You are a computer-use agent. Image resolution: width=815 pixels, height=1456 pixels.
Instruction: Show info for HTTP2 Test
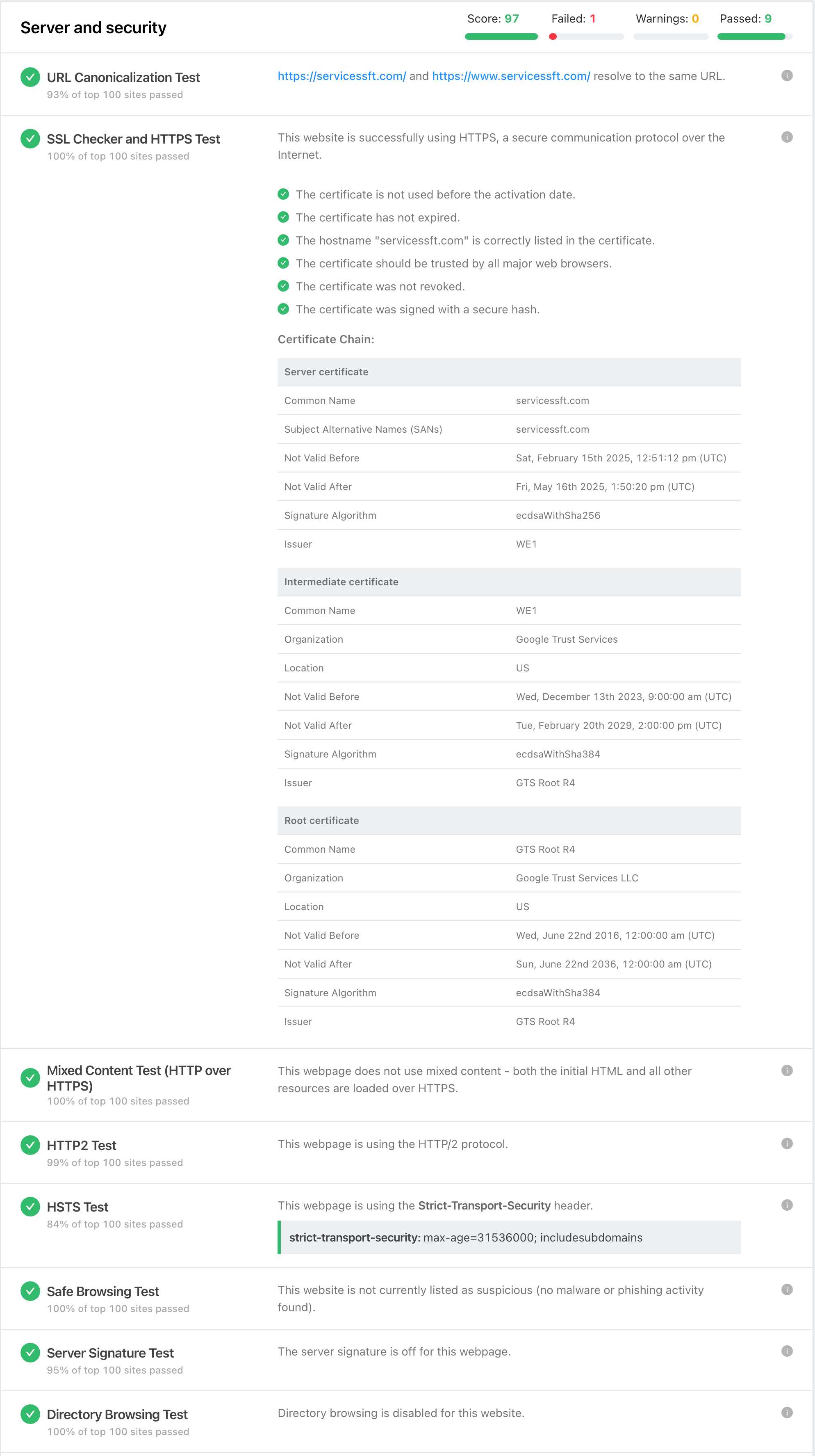tap(787, 1143)
